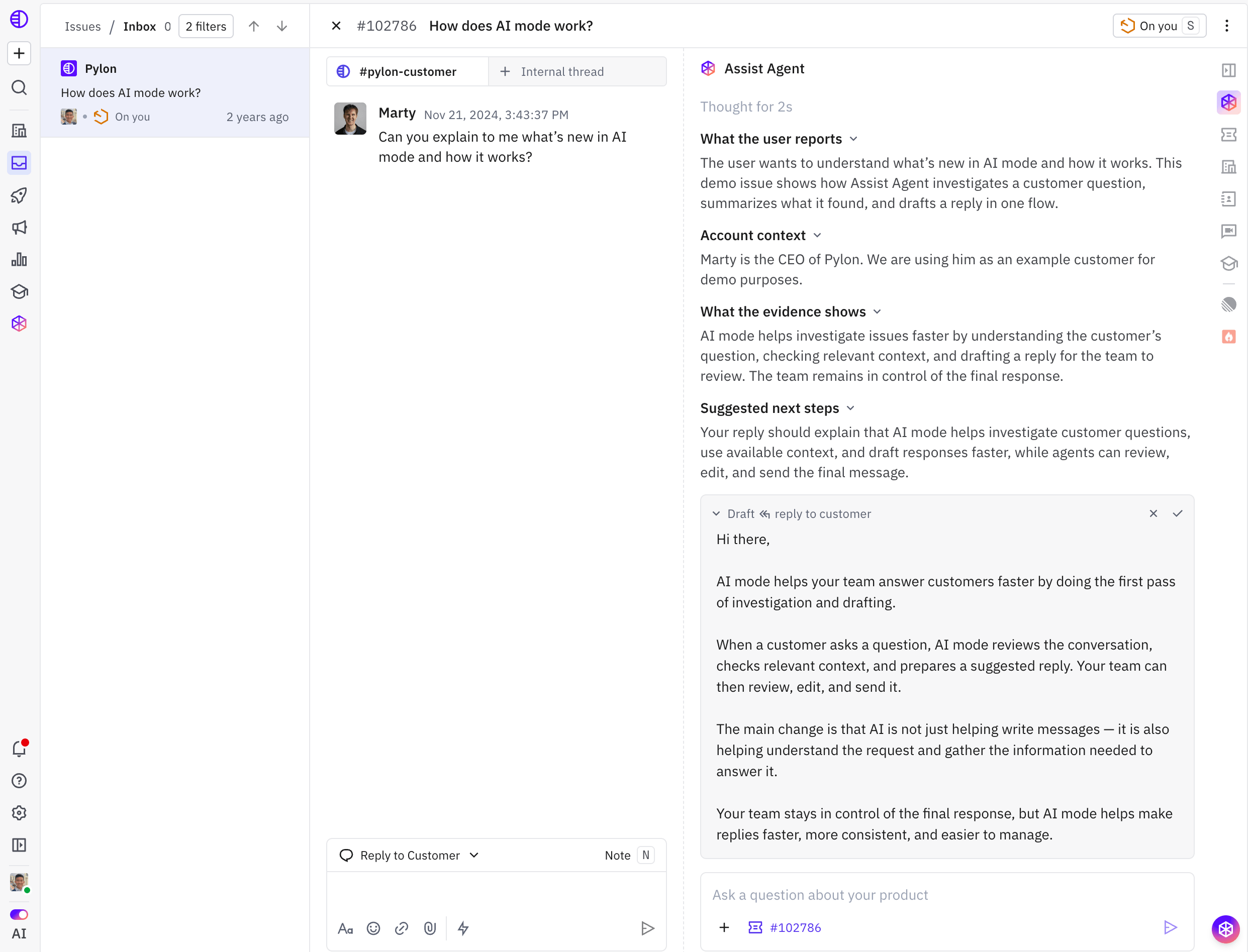Open the notifications bell
1248x952 pixels.
(x=19, y=749)
